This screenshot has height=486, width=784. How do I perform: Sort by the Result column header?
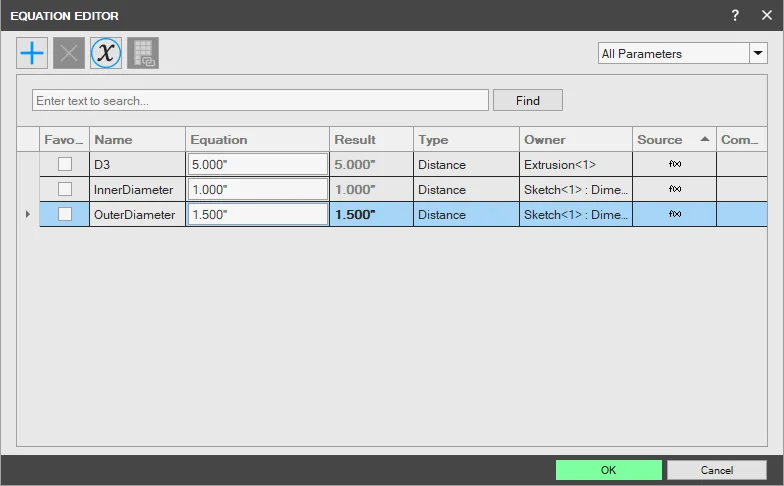click(x=372, y=140)
